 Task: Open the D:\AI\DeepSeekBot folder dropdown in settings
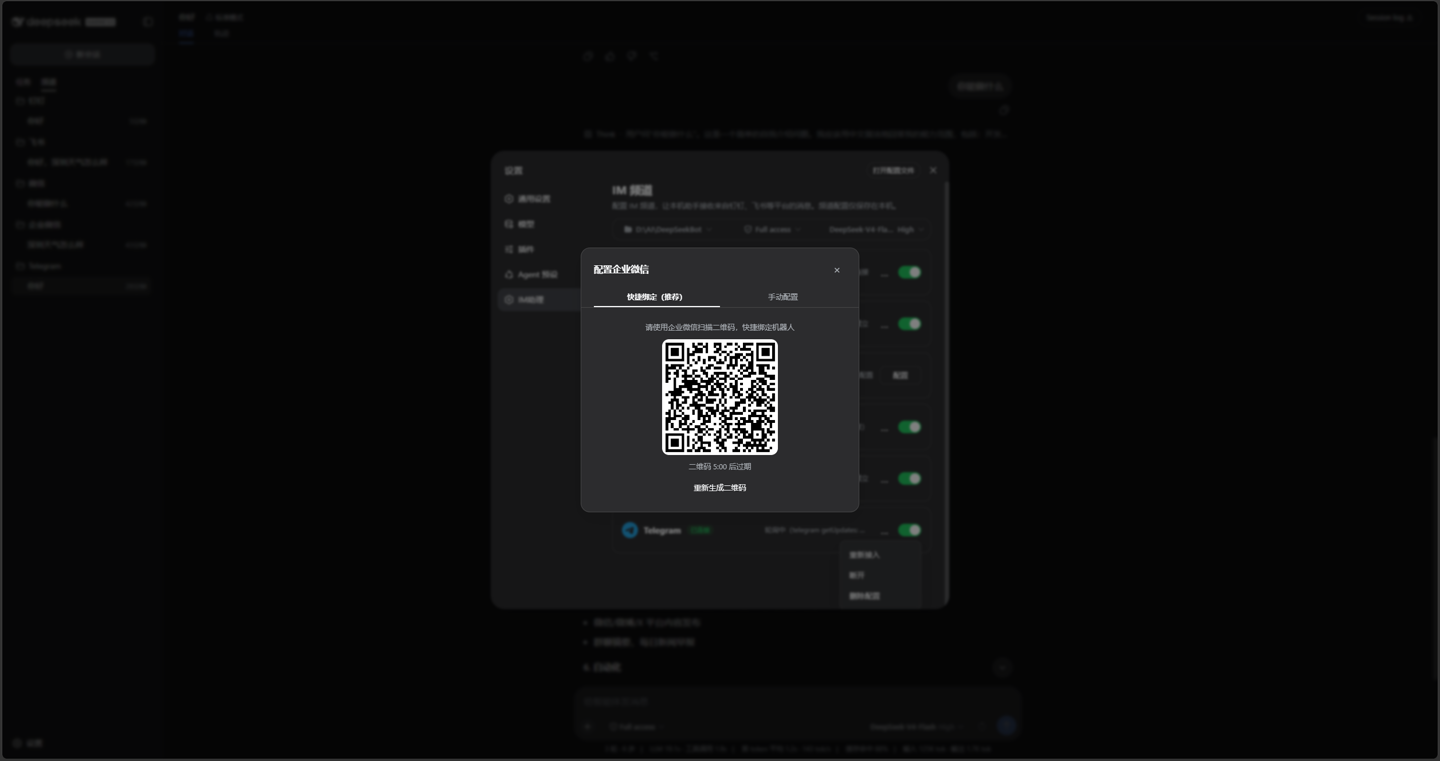(667, 230)
